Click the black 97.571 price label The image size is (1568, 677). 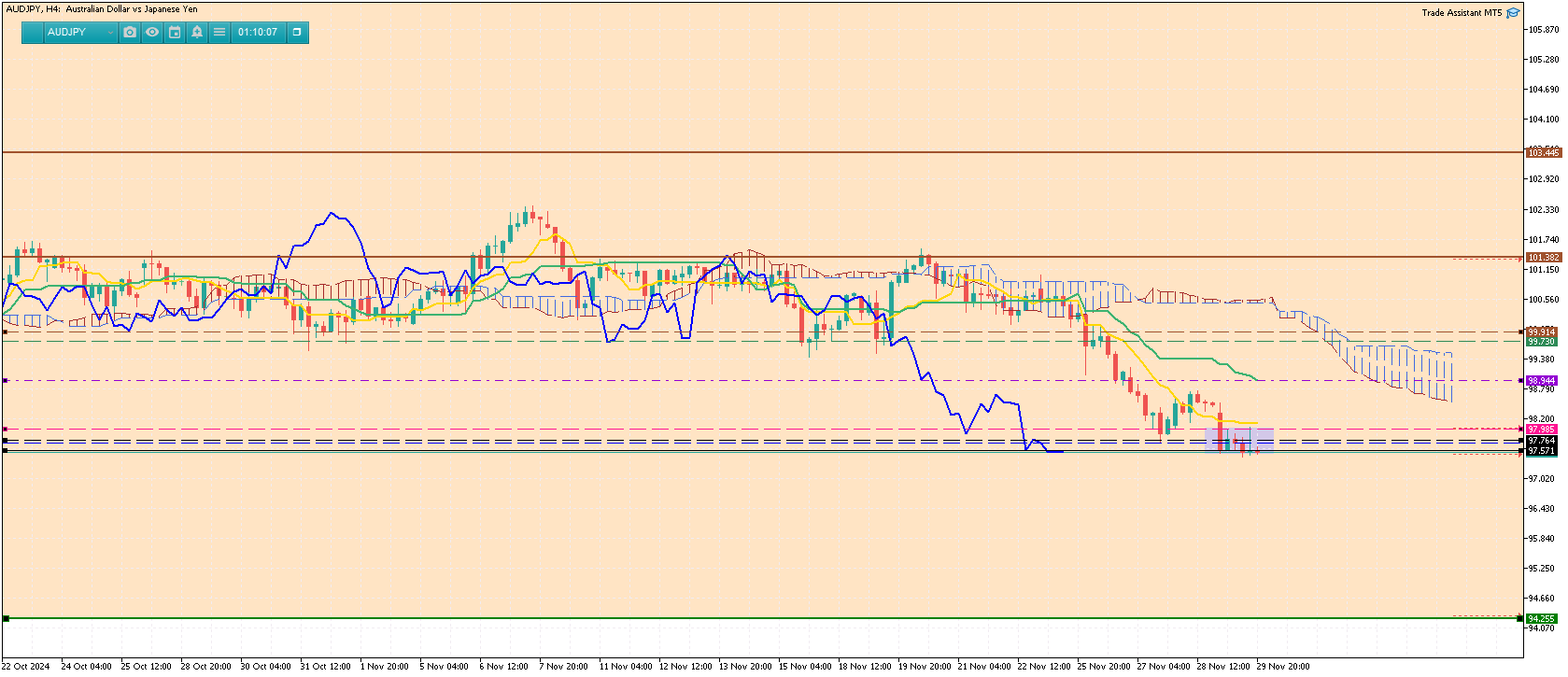point(1542,451)
